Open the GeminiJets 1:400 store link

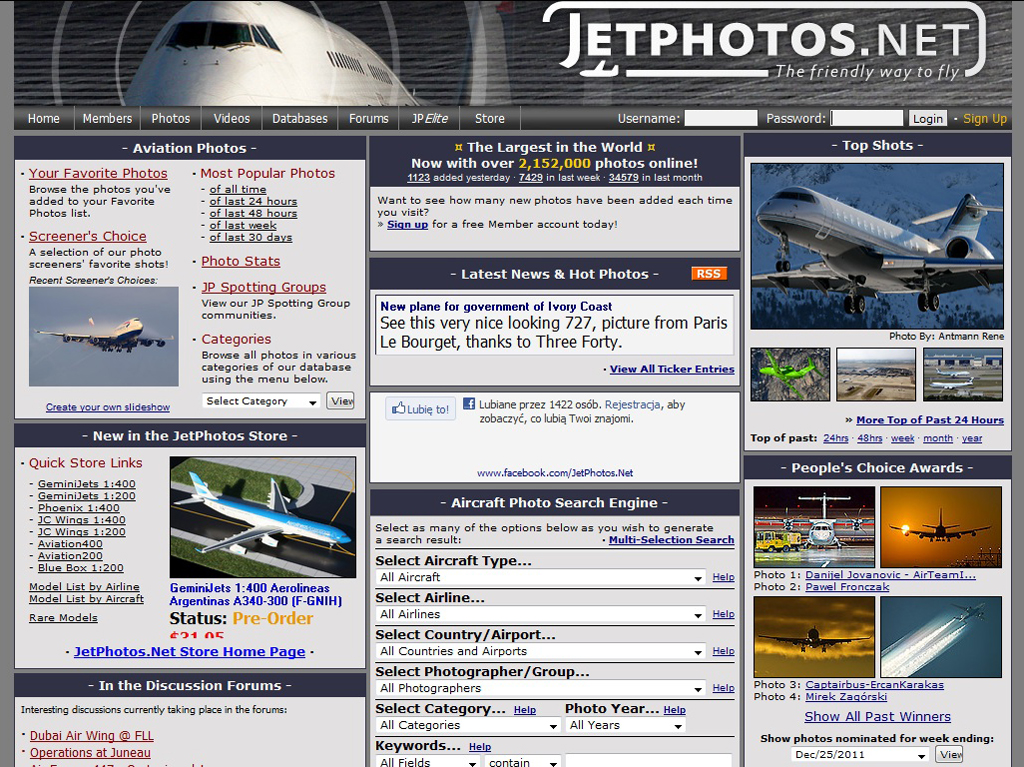tap(87, 484)
